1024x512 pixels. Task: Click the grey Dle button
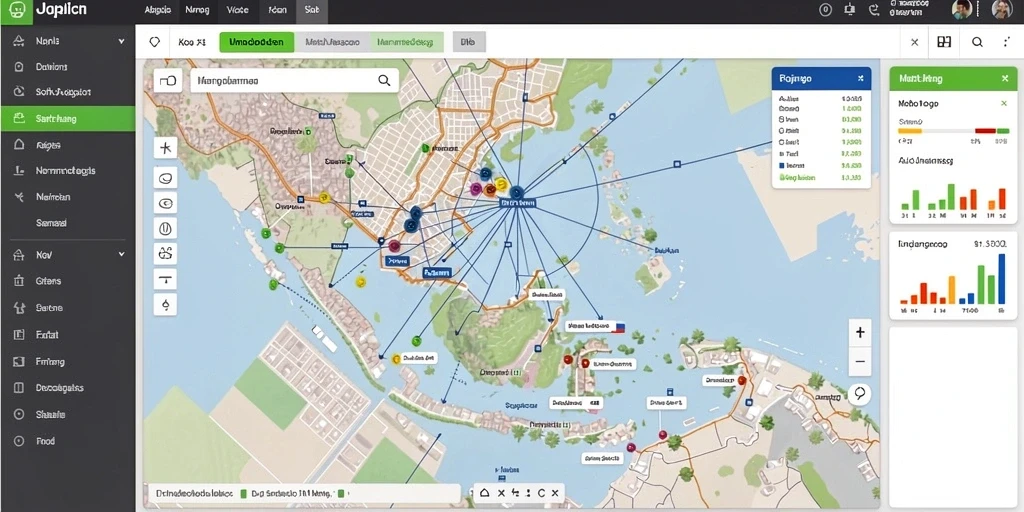468,42
